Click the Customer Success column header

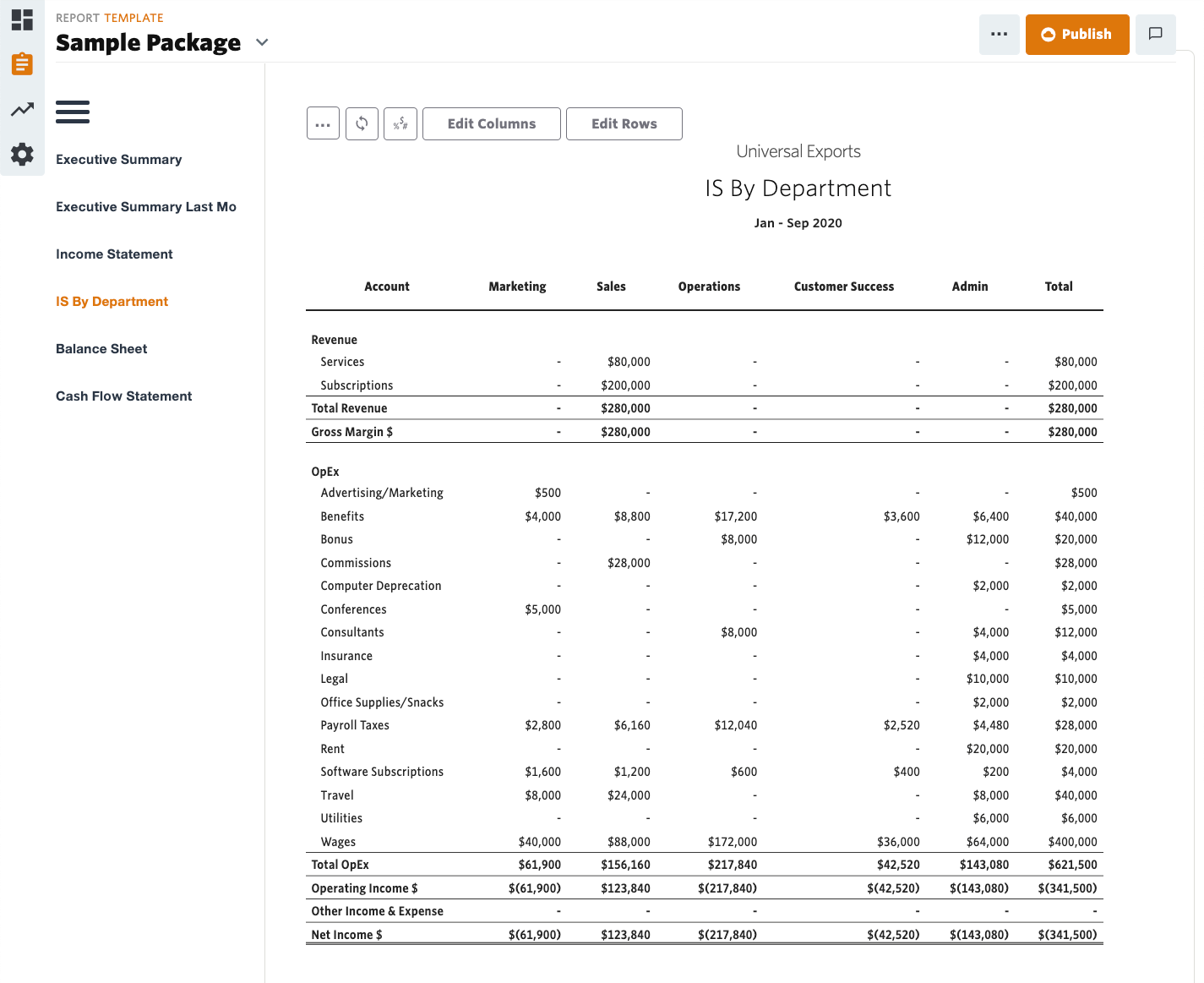click(x=843, y=287)
